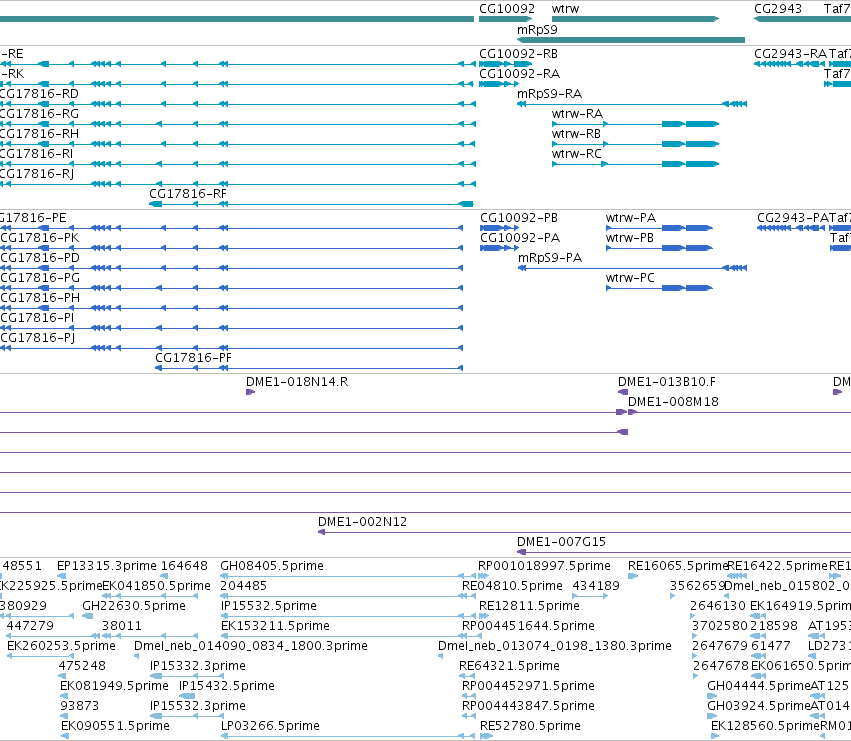Open the DME1-002N12 BAC label
Image resolution: width=851 pixels, height=741 pixels.
tap(362, 522)
